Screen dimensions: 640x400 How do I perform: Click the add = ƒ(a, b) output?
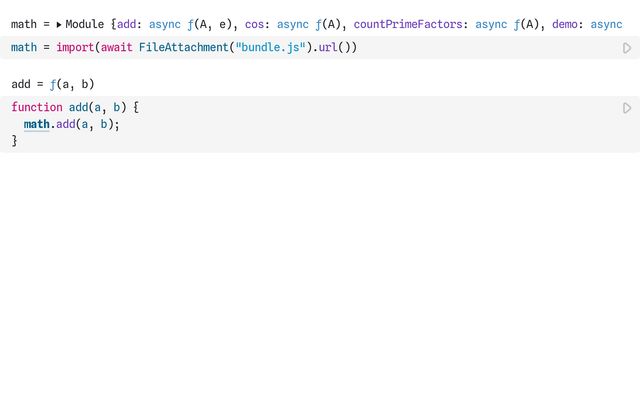click(53, 84)
